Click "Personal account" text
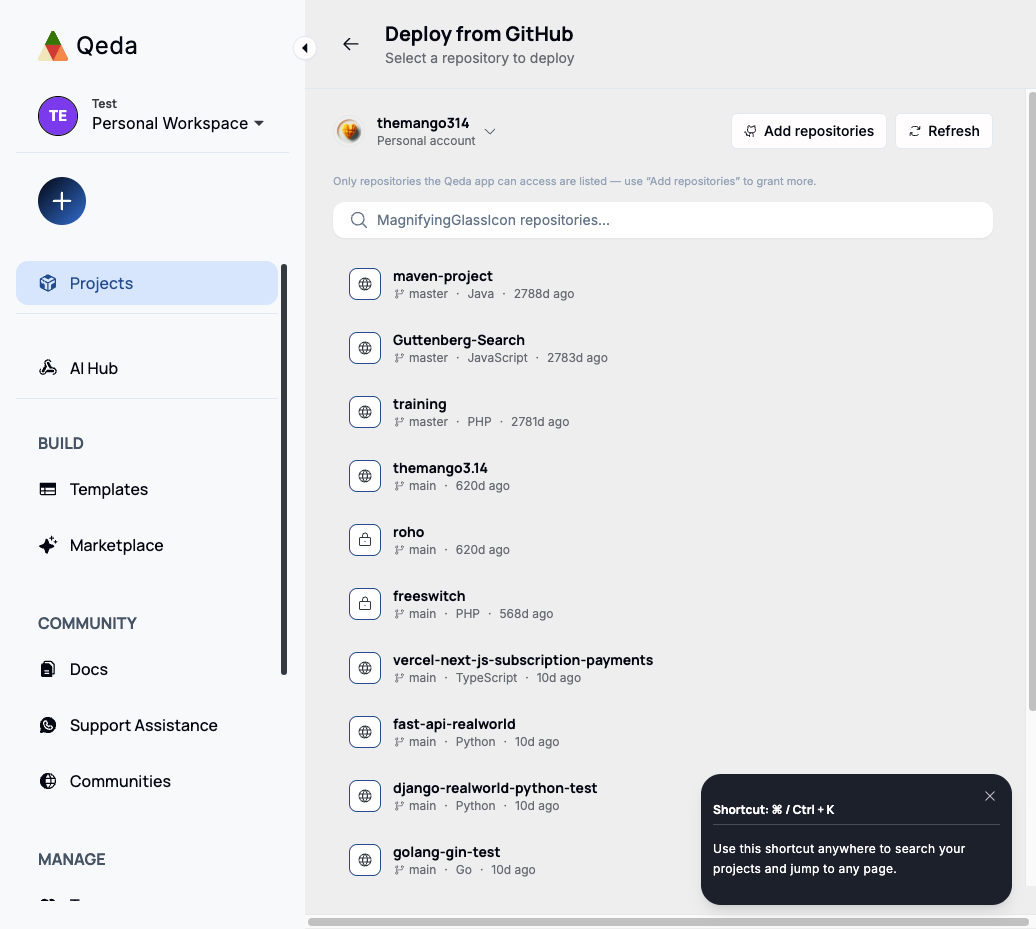Screen dimensions: 1036x929 (426, 141)
